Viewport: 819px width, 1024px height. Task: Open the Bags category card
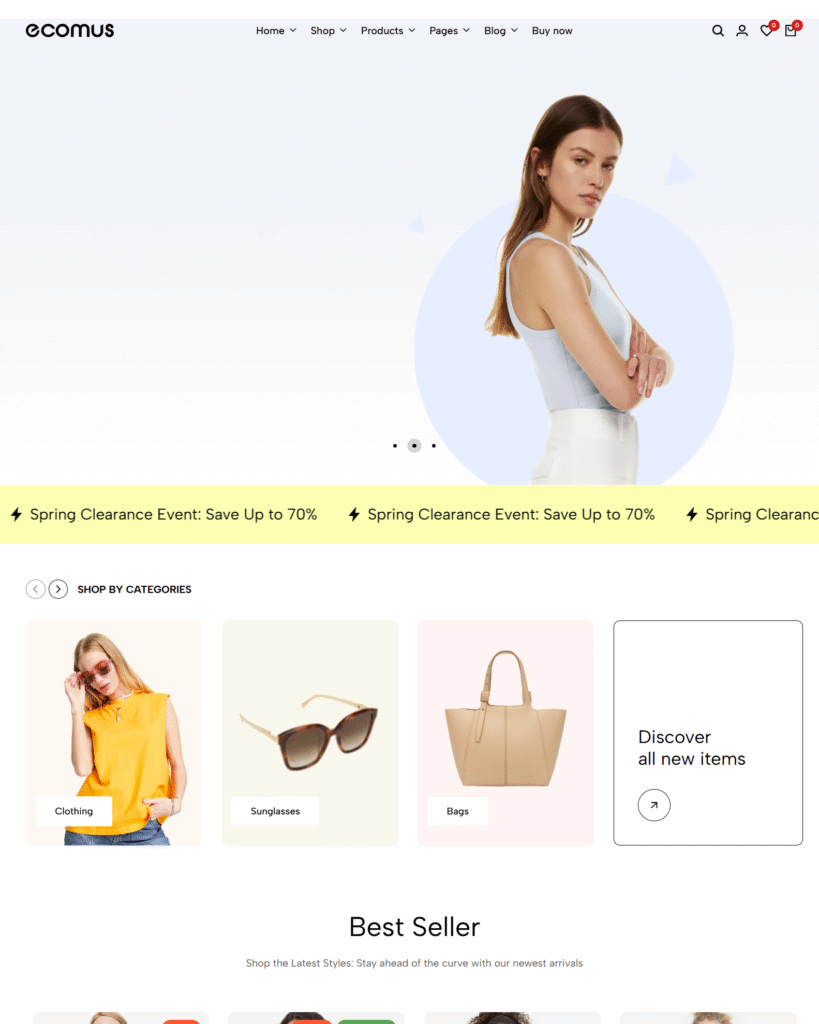506,733
